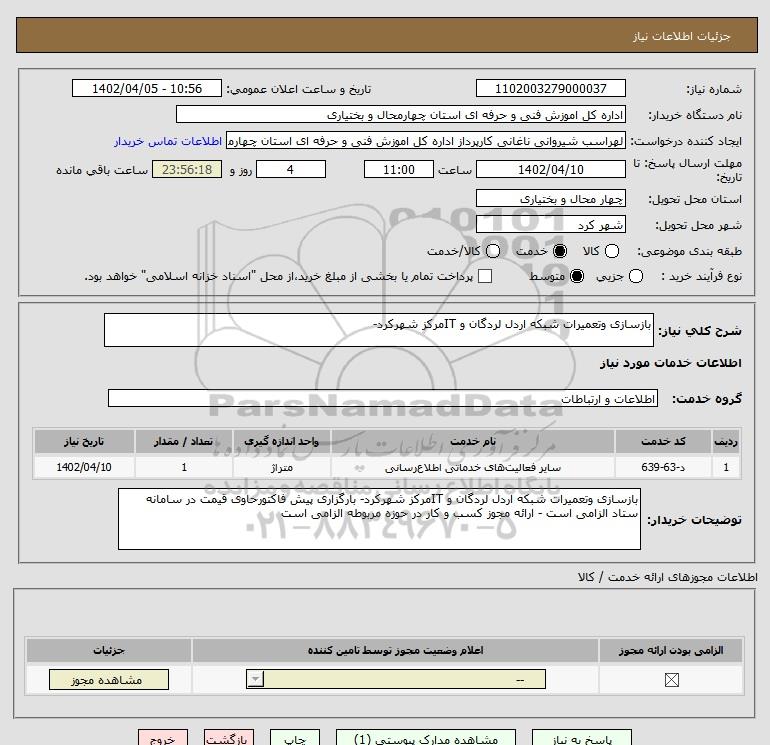Select the خدمت radio button
Screen dimensions: 770x745
tap(559, 251)
